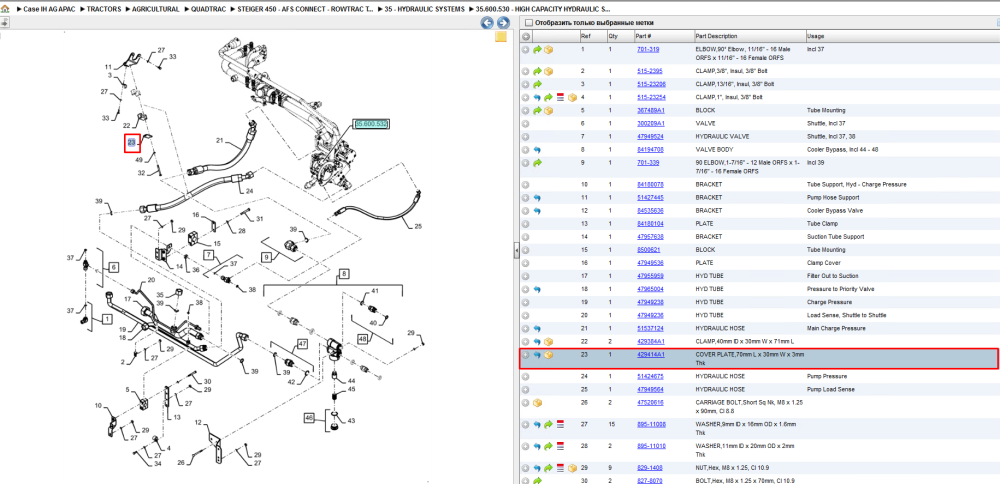The image size is (1000, 484).
Task: Open part number link 701-319
Action: click(x=648, y=49)
